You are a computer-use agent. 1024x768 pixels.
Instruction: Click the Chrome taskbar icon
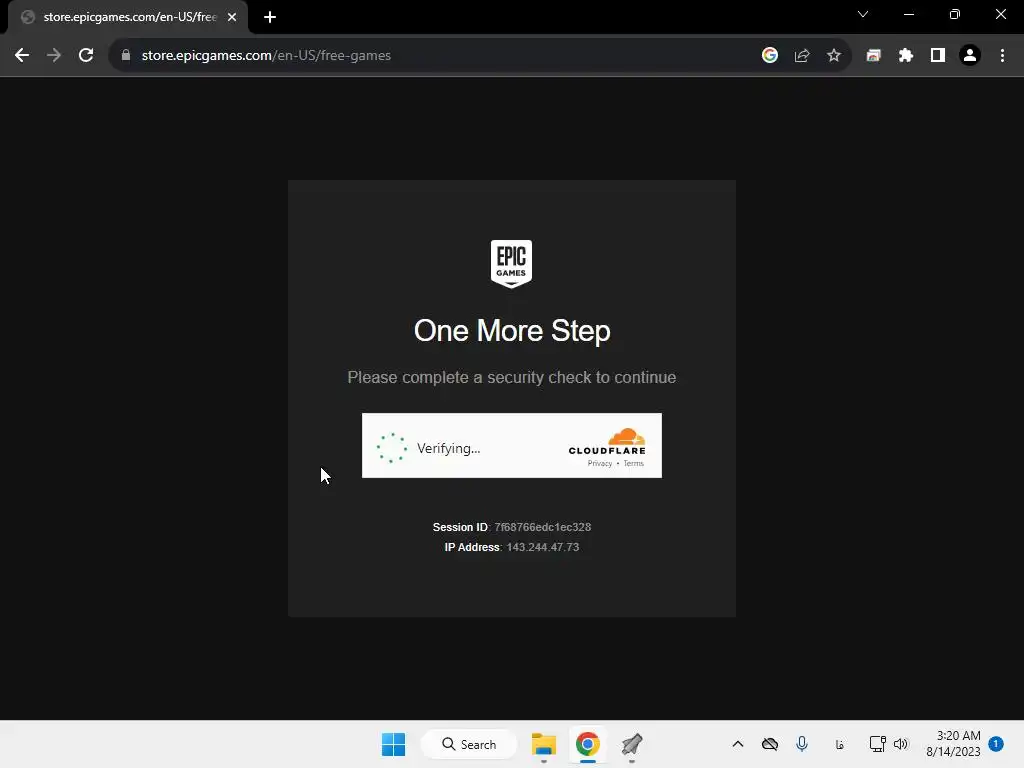click(x=588, y=744)
